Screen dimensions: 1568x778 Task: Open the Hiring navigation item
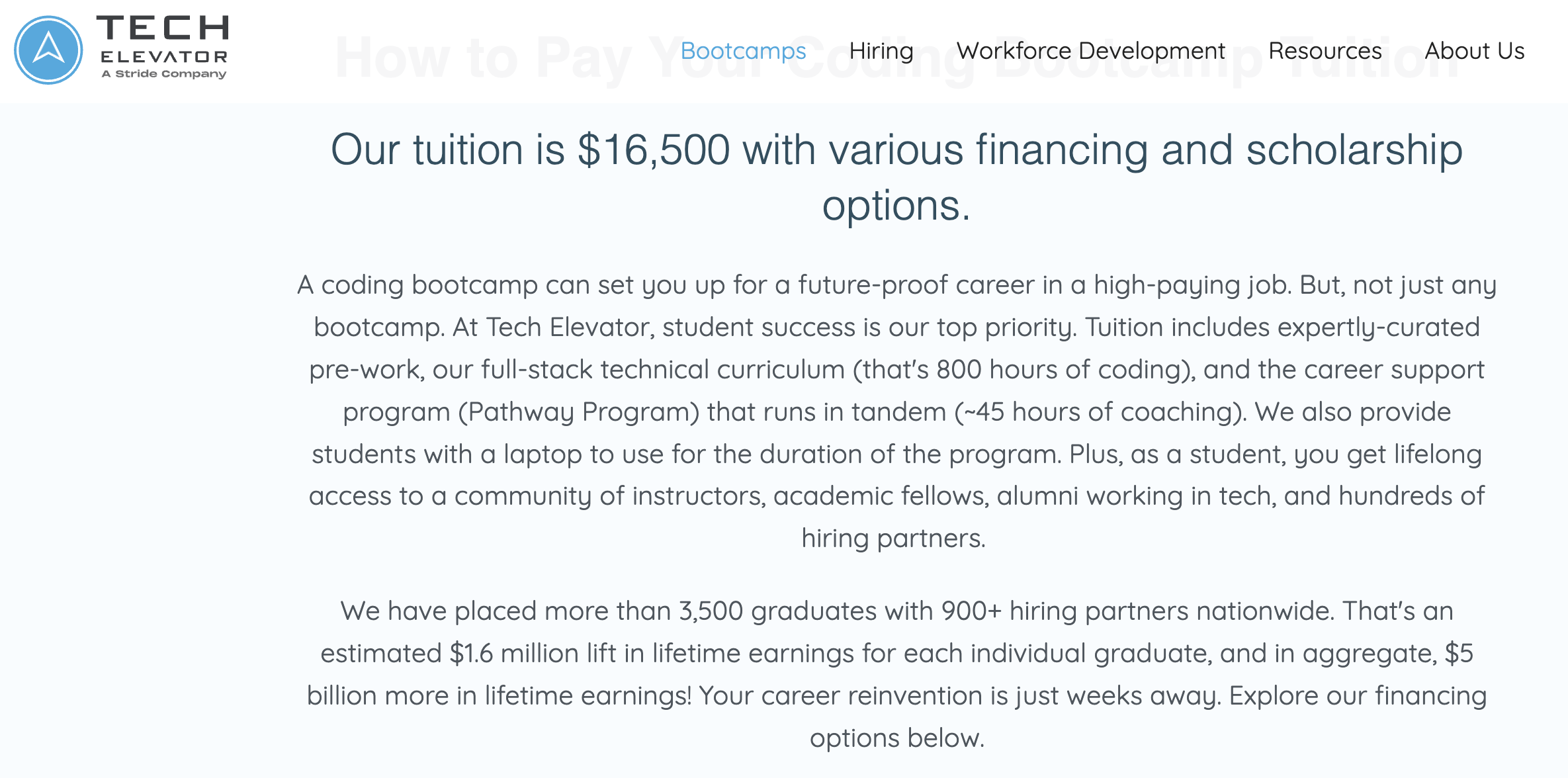tap(881, 51)
